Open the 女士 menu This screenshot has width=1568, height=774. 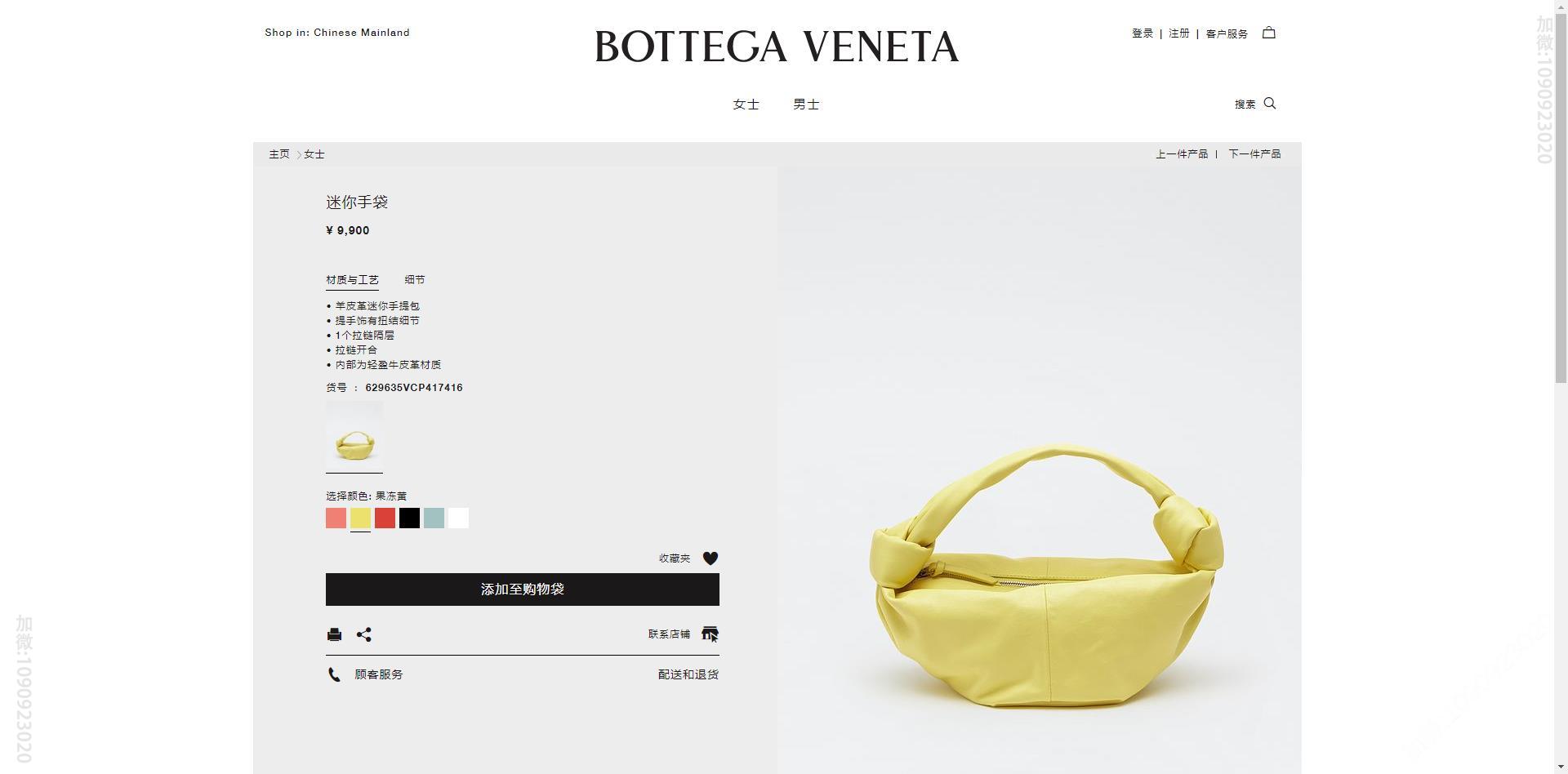[x=746, y=105]
